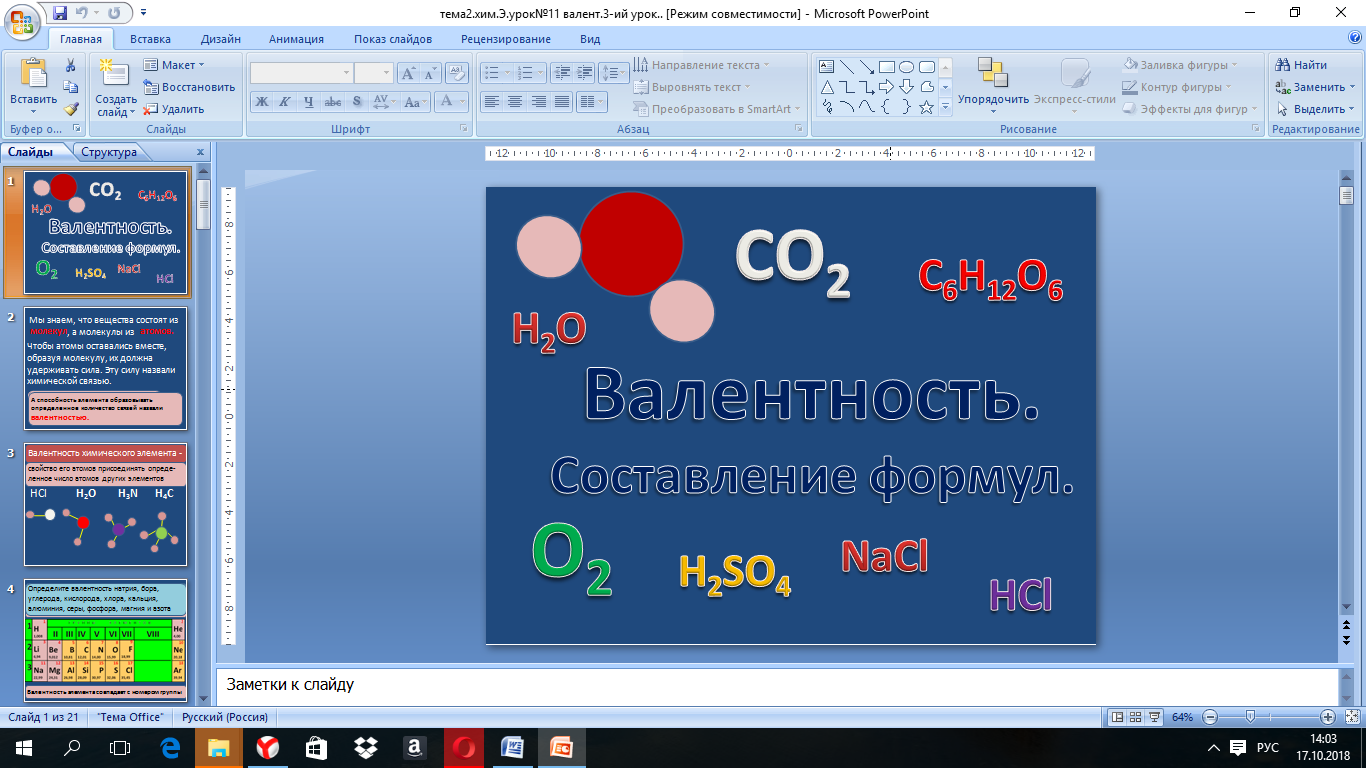Expand the shapes gallery More arrow
The image size is (1366, 768).
(x=945, y=107)
